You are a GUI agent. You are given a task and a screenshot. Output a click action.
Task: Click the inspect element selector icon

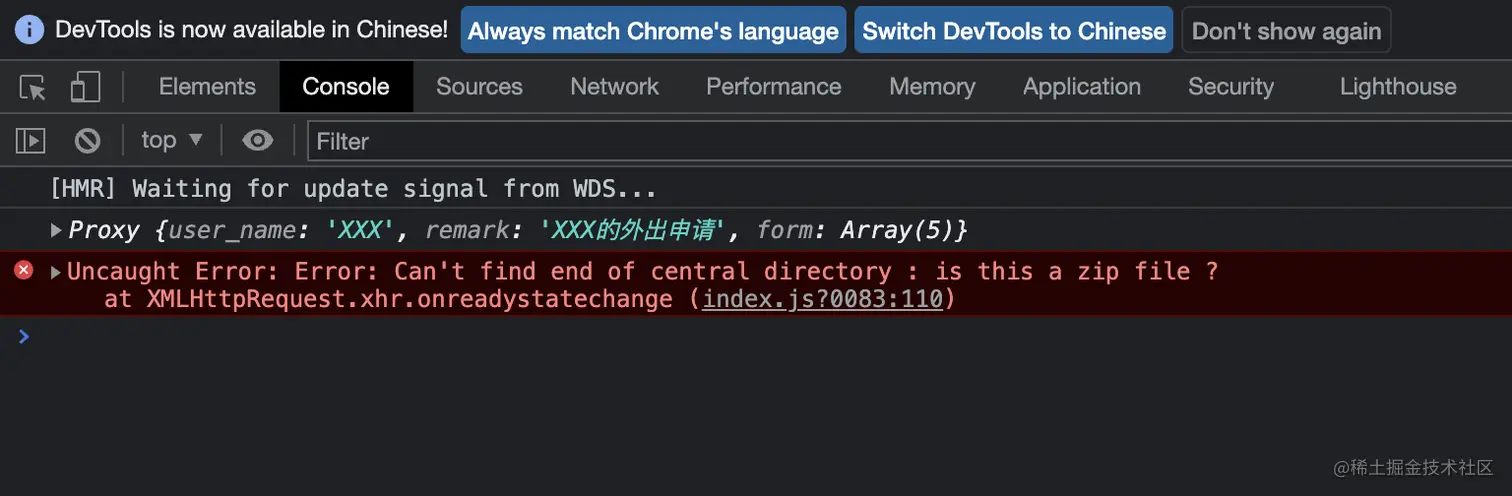click(33, 88)
